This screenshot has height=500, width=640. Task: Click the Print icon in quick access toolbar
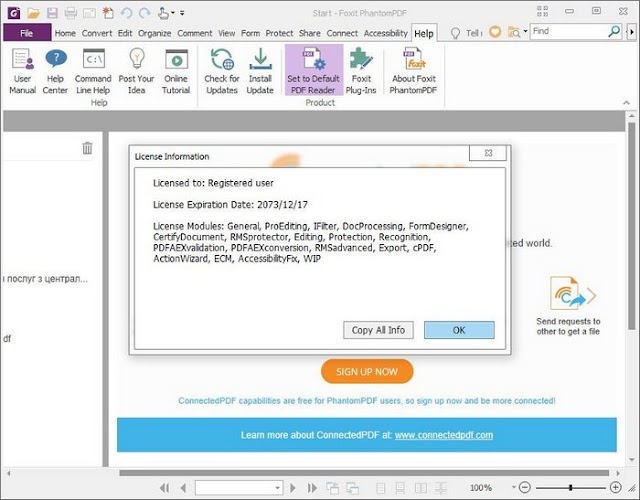tap(71, 13)
